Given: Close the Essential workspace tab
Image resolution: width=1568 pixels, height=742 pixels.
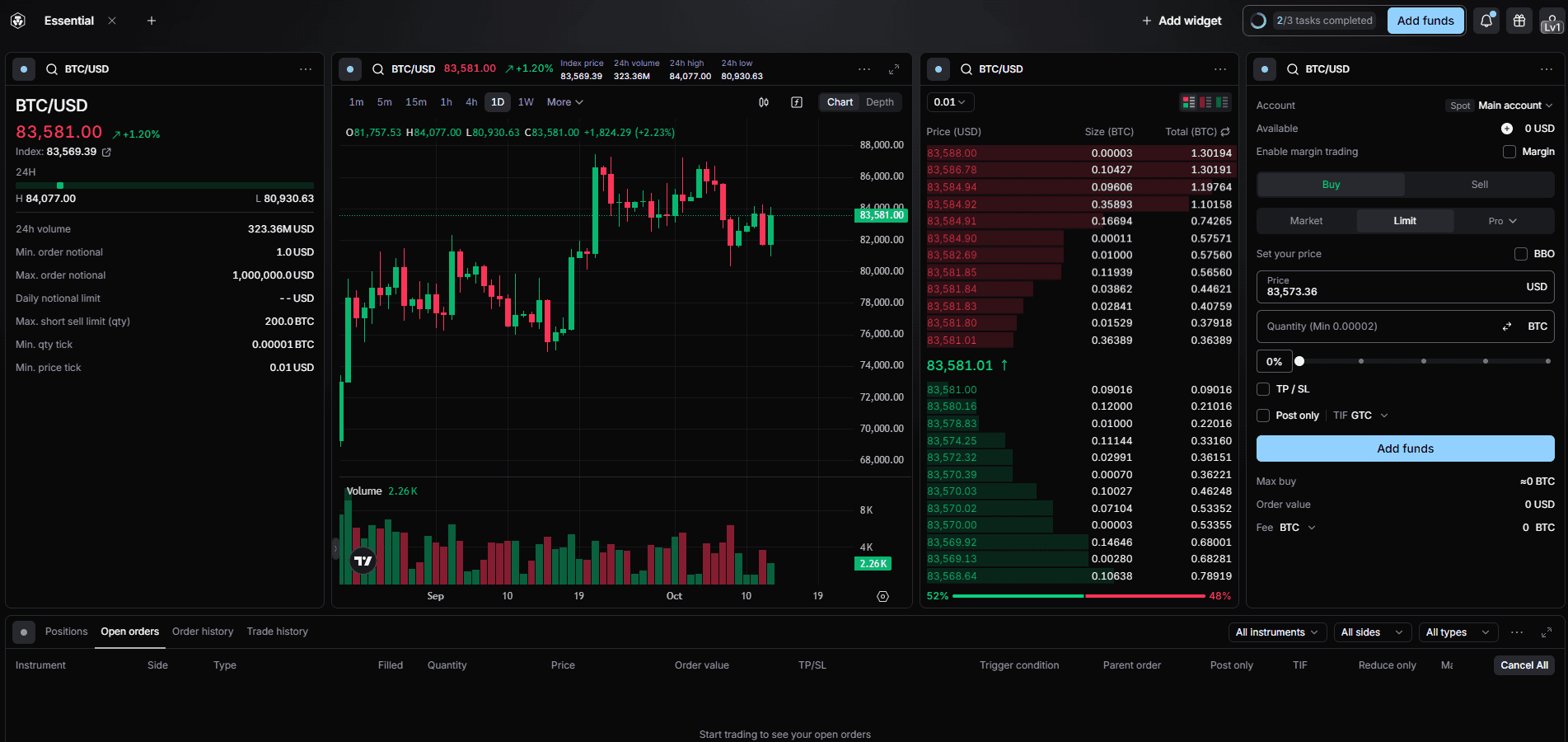Looking at the screenshot, I should [112, 21].
